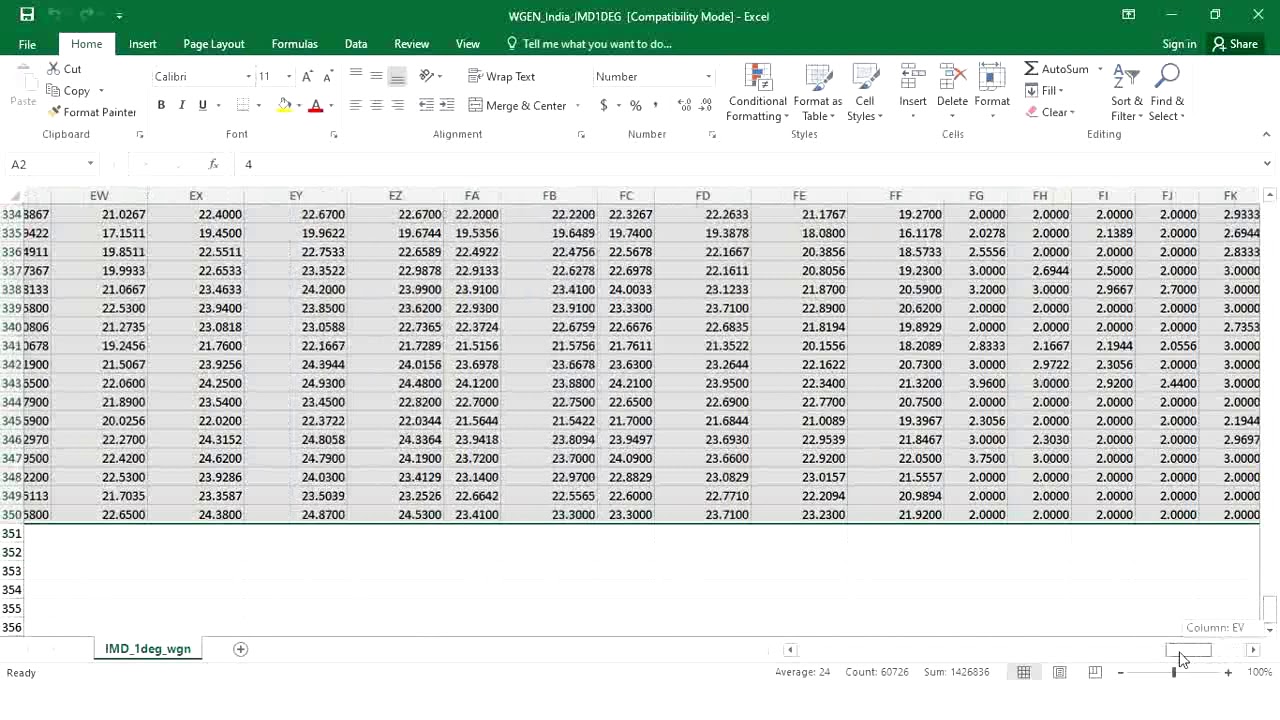Bottom-align the cell contents
Viewport: 1280px width, 720px height.
click(x=398, y=76)
